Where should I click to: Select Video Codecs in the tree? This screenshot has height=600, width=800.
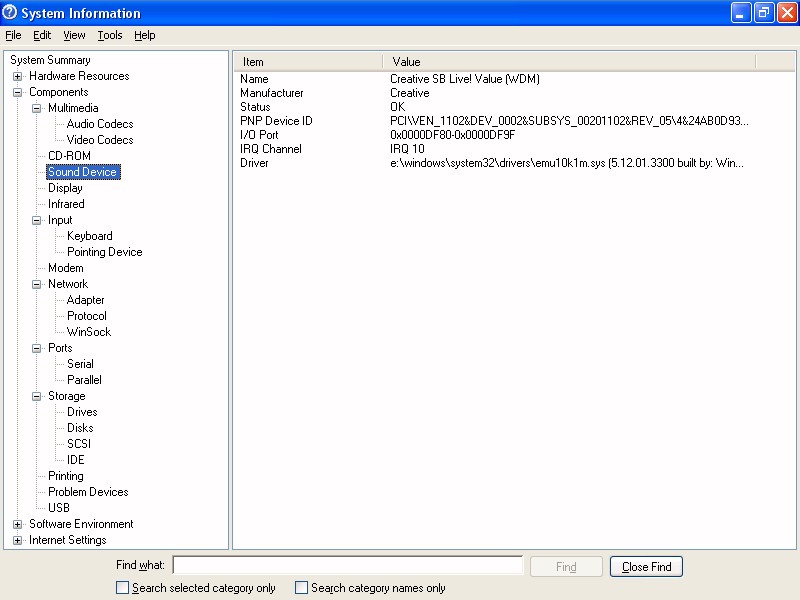click(x=100, y=140)
